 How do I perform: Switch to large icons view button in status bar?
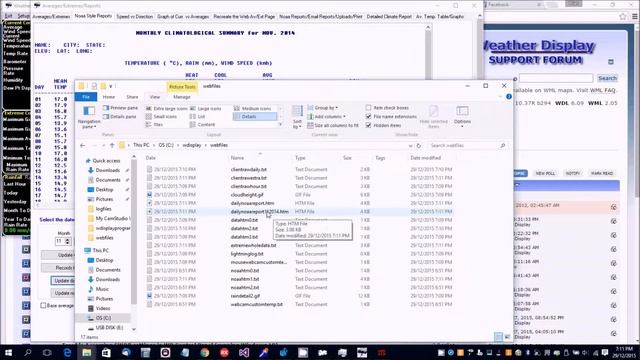pyautogui.click(x=507, y=337)
